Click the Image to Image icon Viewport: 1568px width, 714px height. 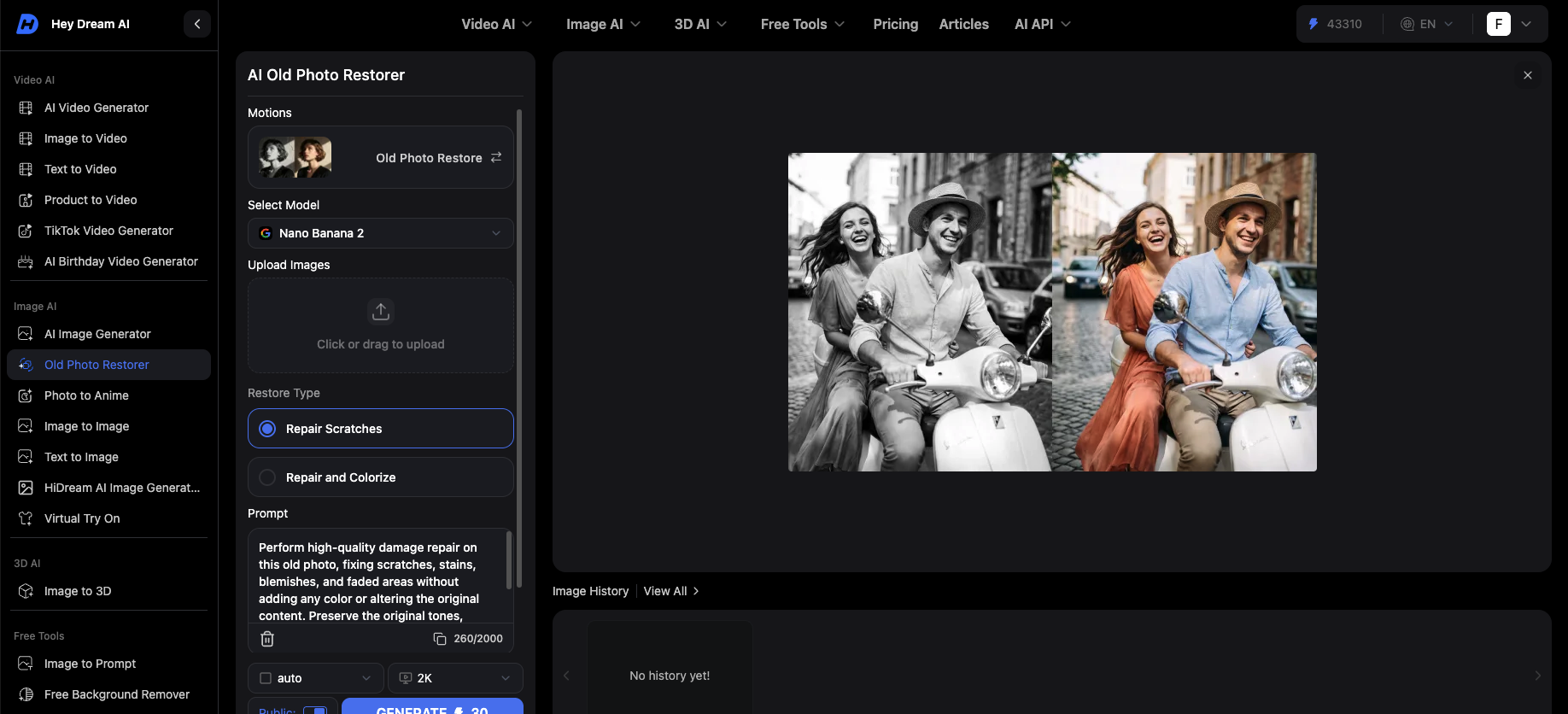coord(26,426)
